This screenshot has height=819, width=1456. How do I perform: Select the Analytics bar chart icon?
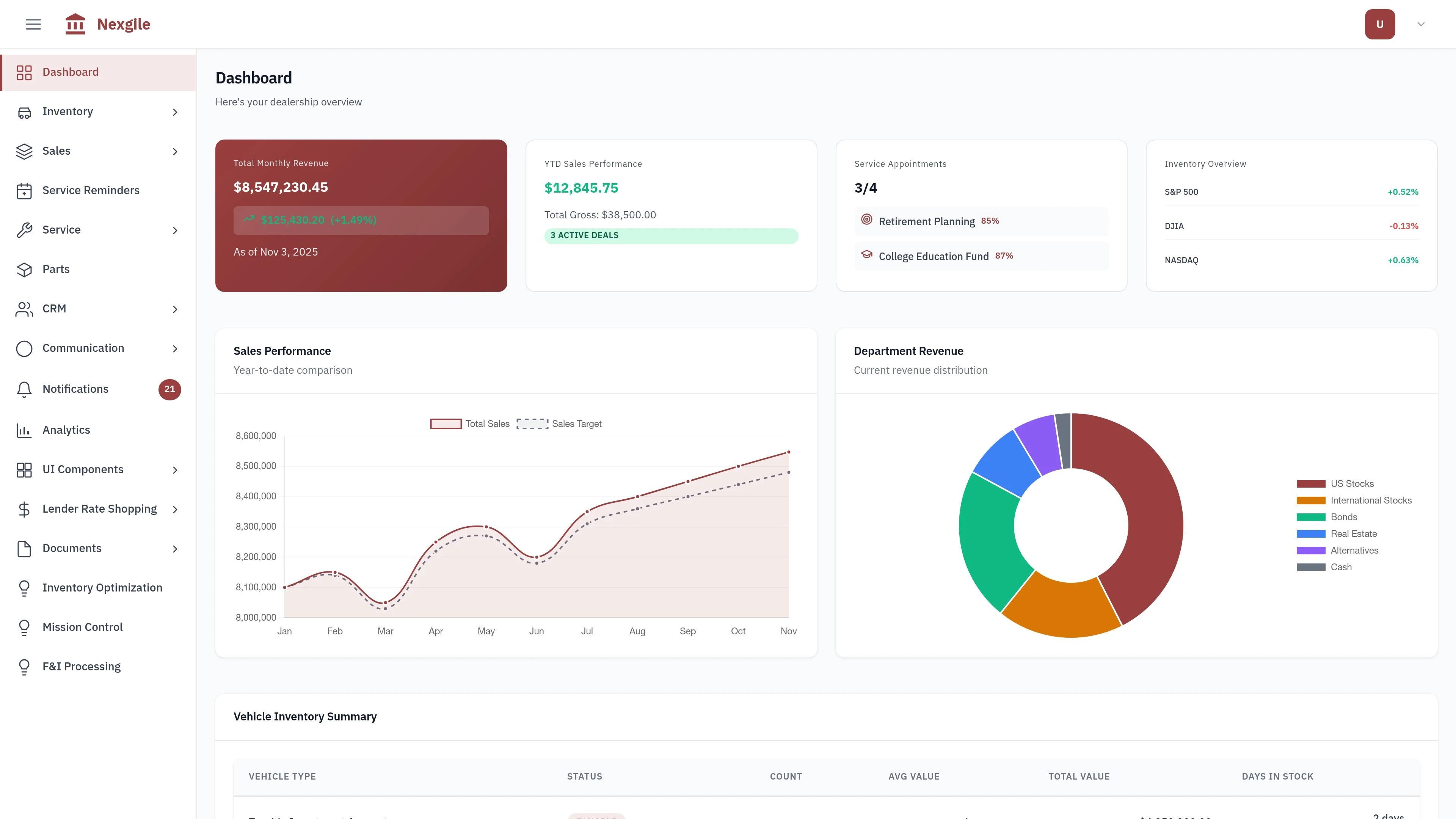pos(24,430)
